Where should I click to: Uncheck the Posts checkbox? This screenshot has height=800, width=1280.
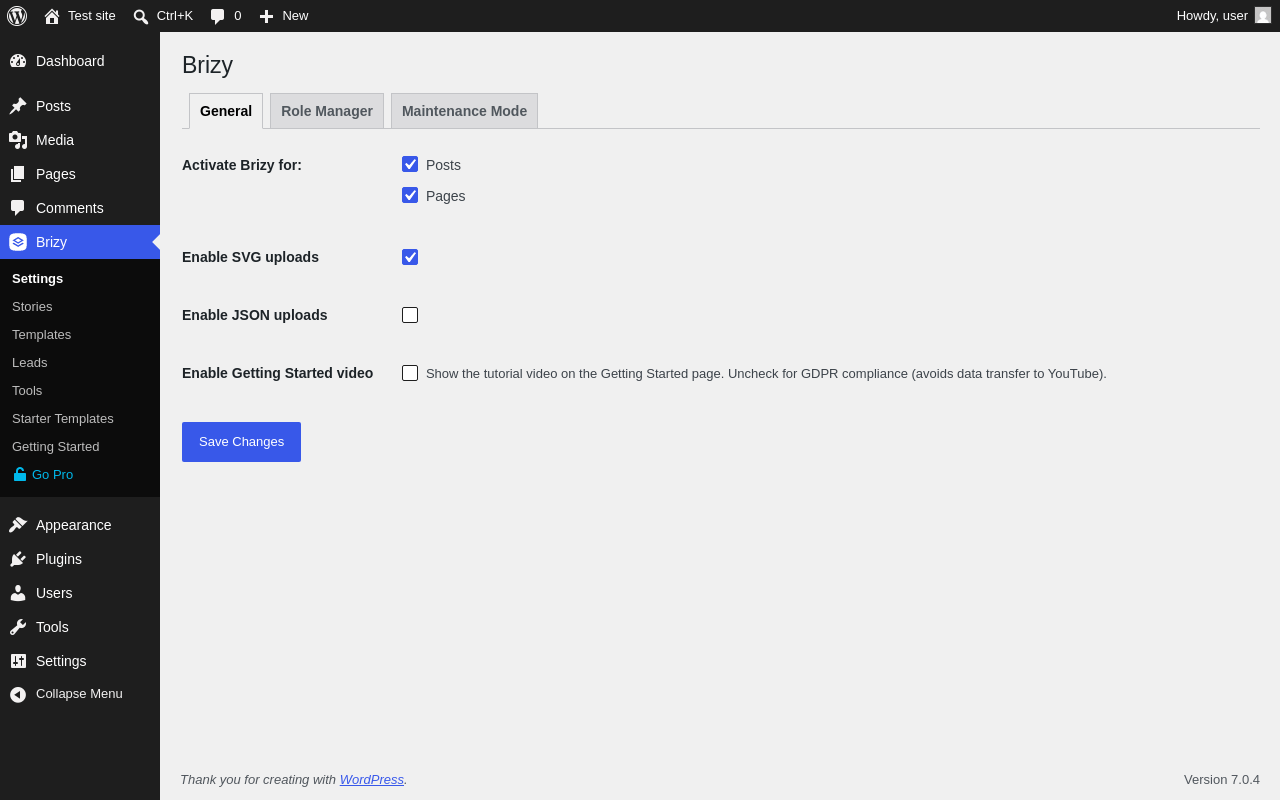click(410, 164)
